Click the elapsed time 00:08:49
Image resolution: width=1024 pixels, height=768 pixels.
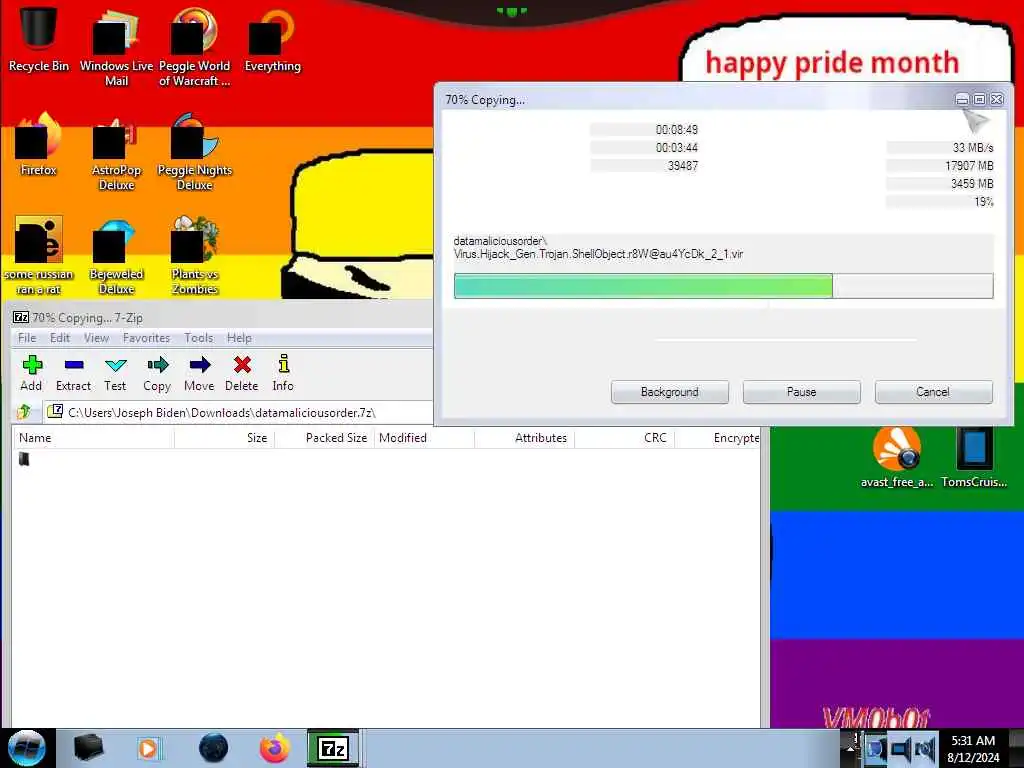tap(677, 129)
